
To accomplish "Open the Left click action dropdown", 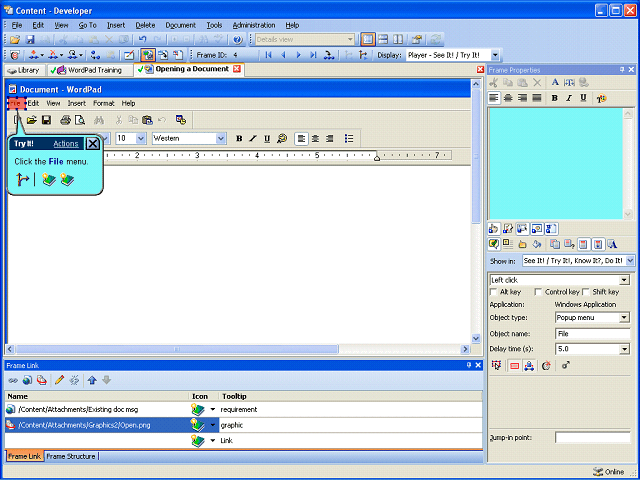I will [624, 280].
